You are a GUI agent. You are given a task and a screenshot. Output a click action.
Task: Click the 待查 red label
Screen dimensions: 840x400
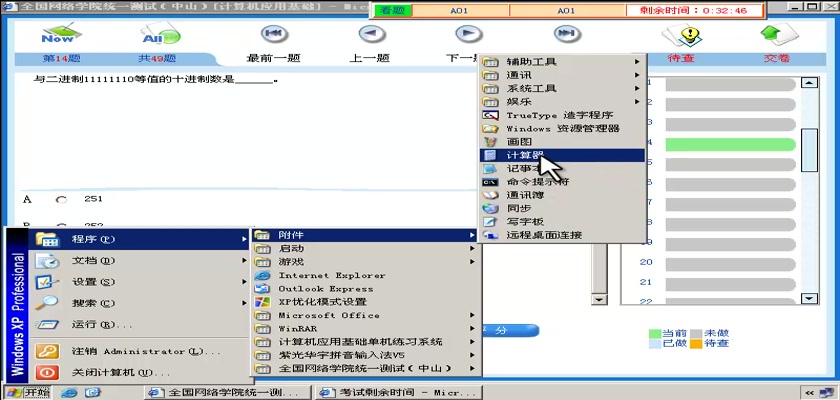(681, 58)
